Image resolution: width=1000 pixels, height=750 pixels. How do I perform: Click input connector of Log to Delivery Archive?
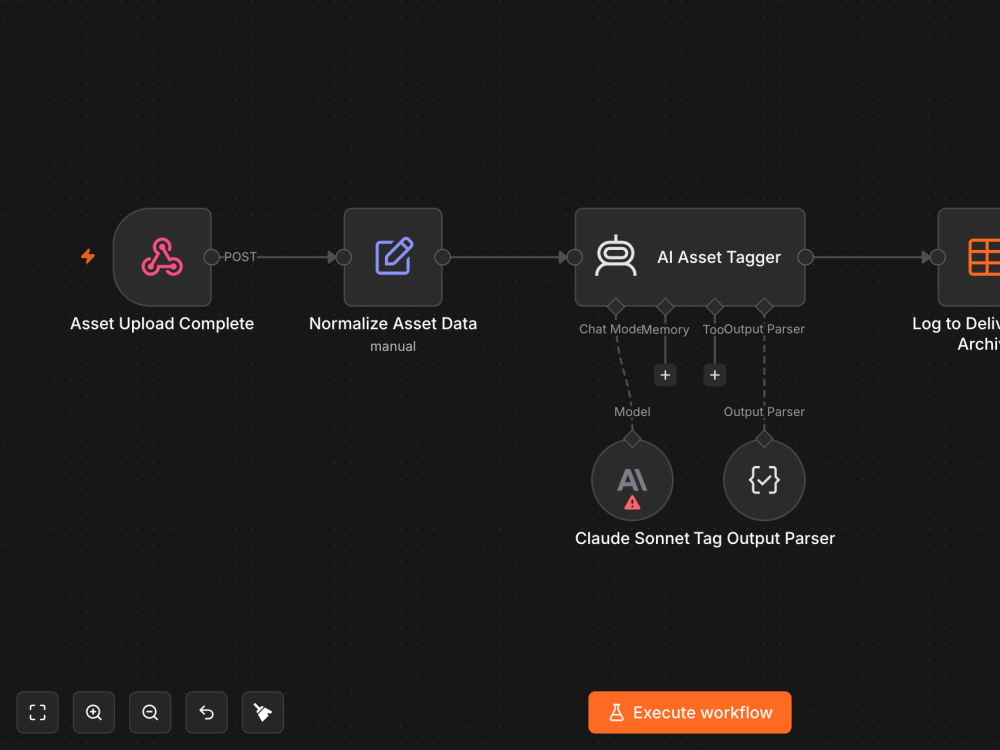point(938,257)
